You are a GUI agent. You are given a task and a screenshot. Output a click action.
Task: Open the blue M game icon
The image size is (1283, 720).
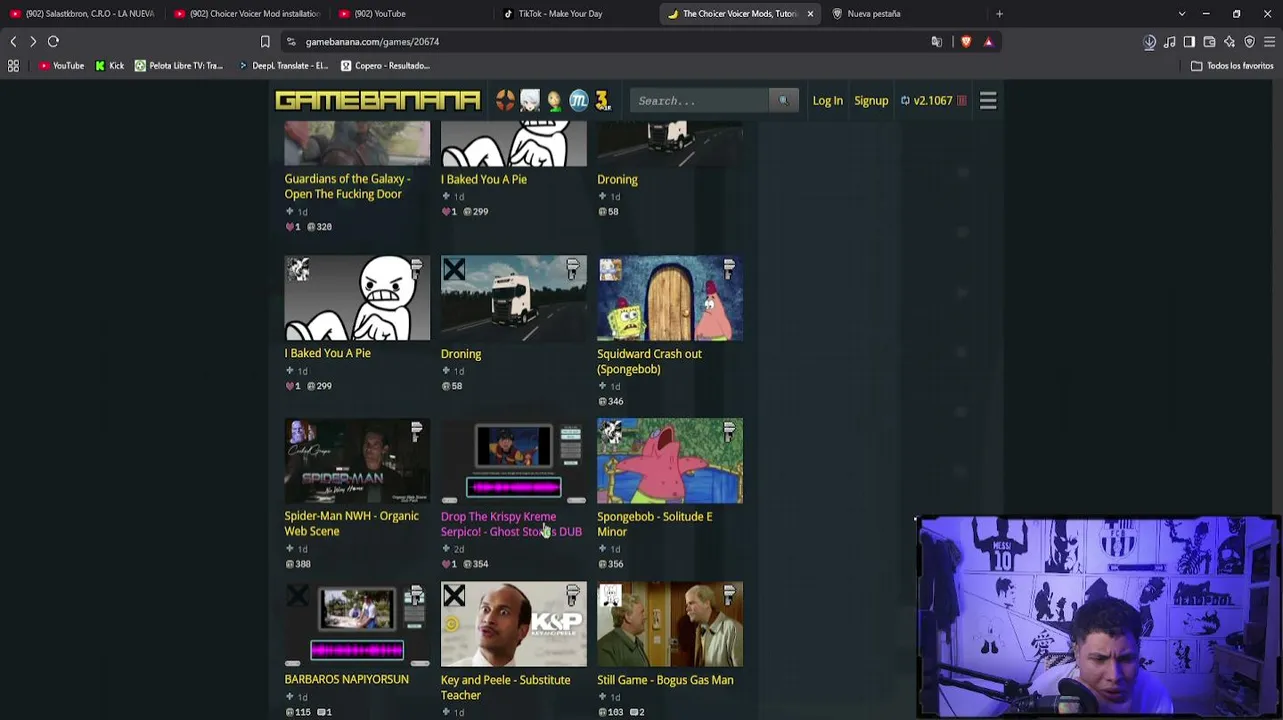click(x=579, y=100)
